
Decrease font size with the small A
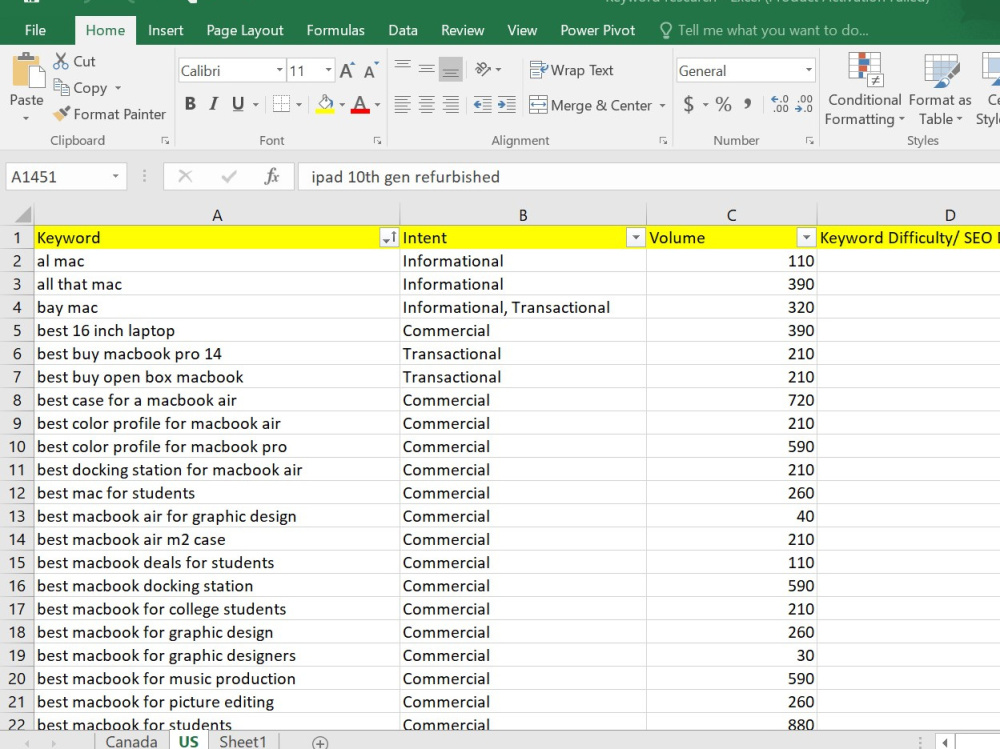coord(371,71)
